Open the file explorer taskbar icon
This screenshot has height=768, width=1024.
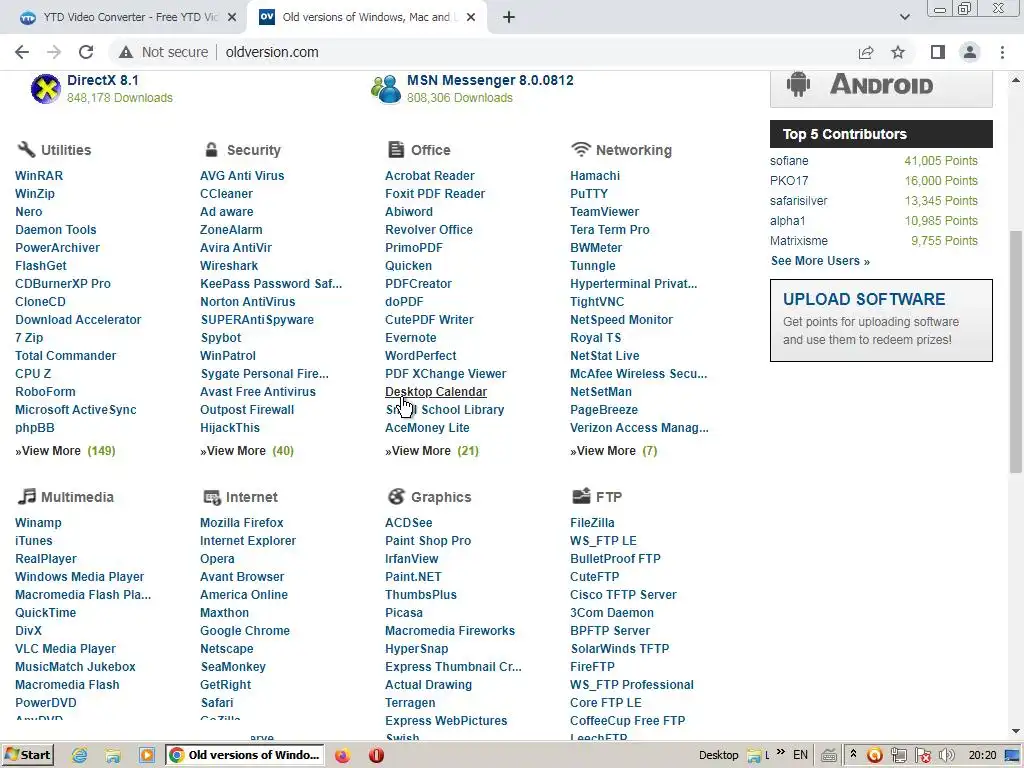tap(113, 755)
